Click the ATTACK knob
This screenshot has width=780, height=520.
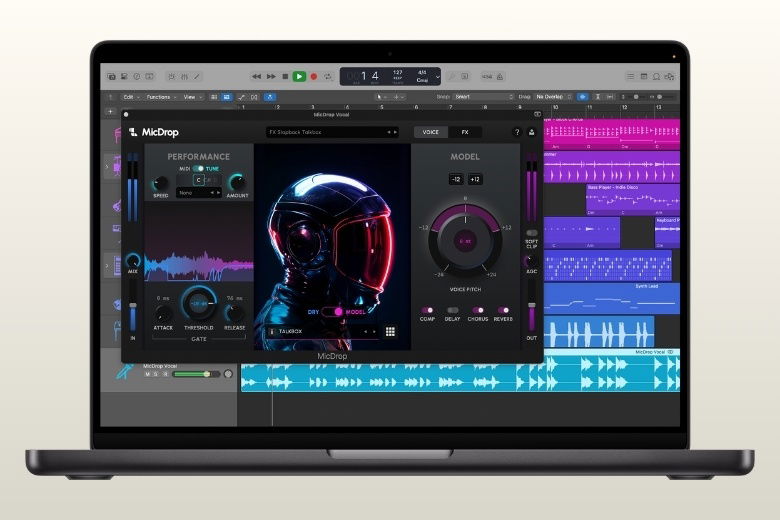coord(163,314)
